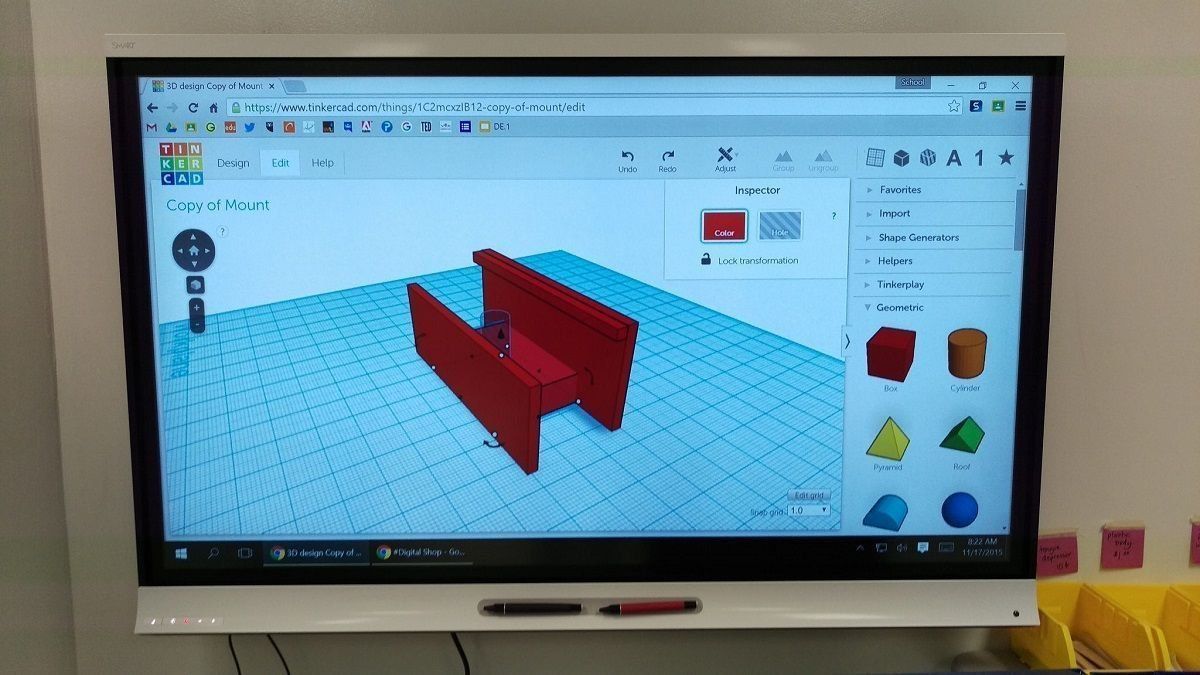The width and height of the screenshot is (1200, 675).
Task: Mute the volume from the system tray
Action: [x=904, y=547]
